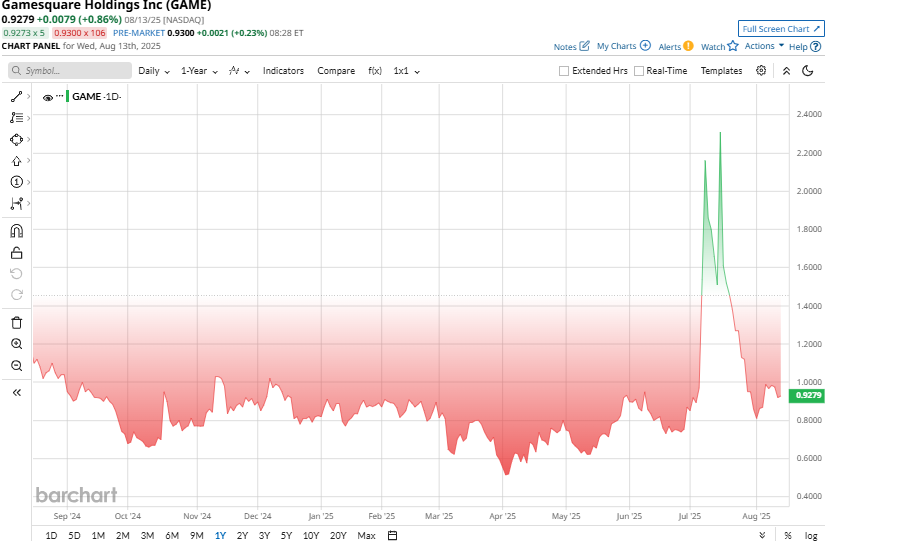Viewport: 919px width, 541px height.
Task: Select the 1M range
Action: coord(98,535)
